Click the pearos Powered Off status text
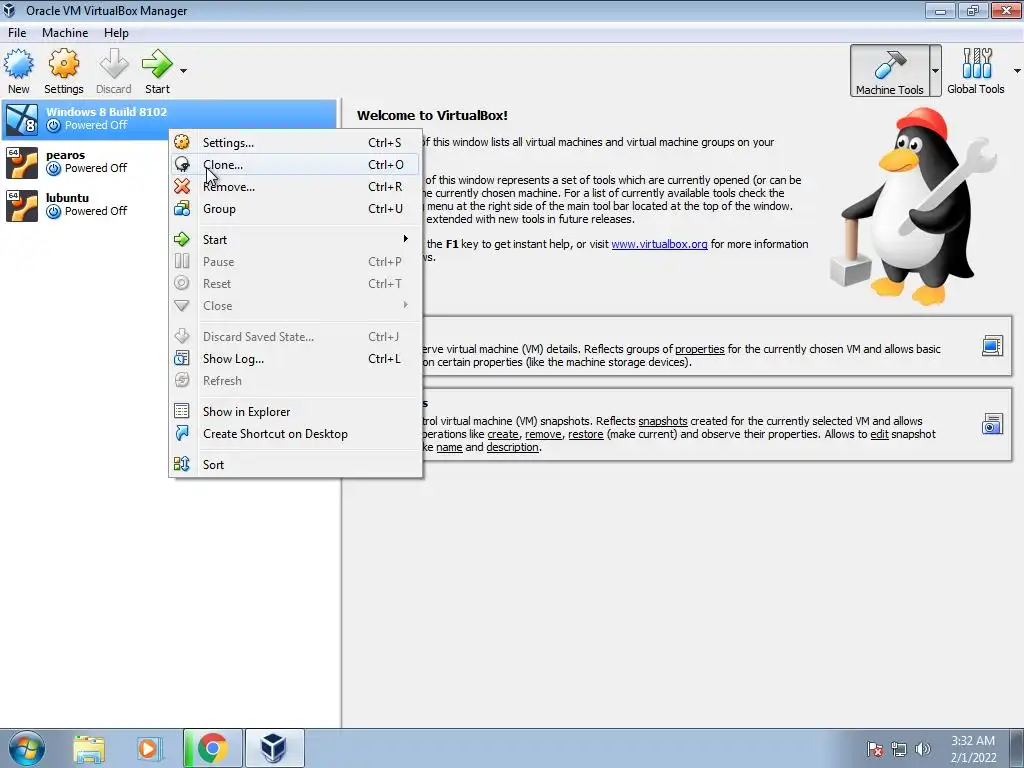Screen dimensions: 1024x768 tap(96, 168)
